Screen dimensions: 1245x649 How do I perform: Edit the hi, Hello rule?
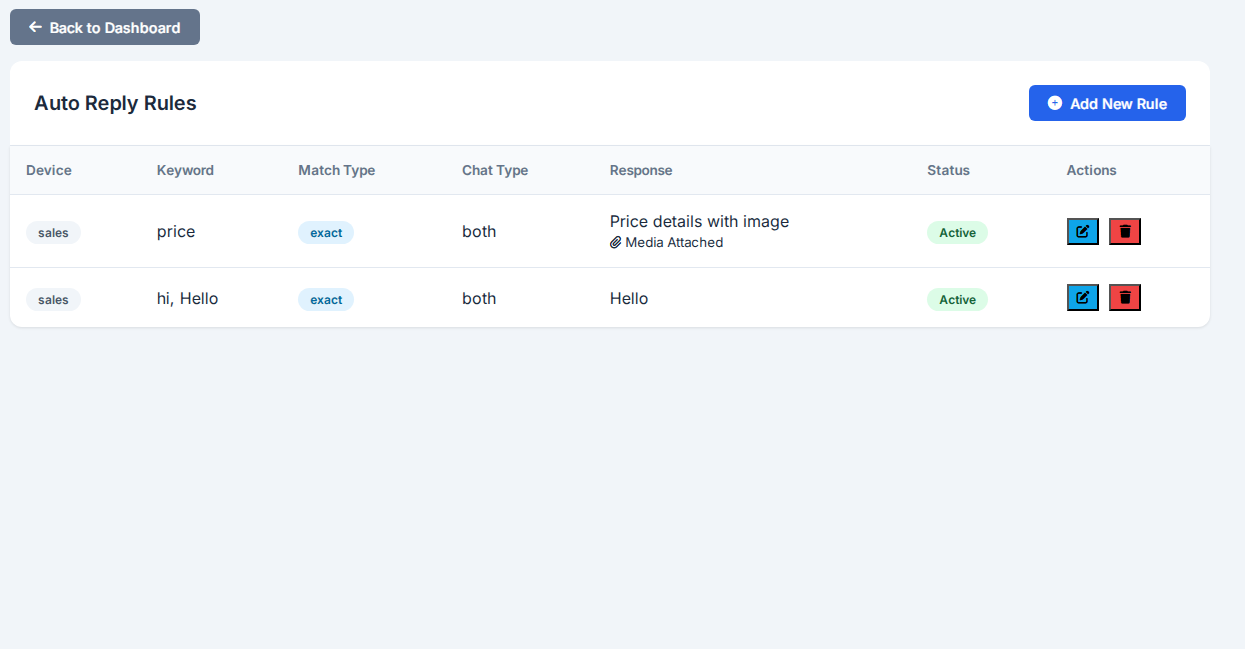tap(1082, 298)
